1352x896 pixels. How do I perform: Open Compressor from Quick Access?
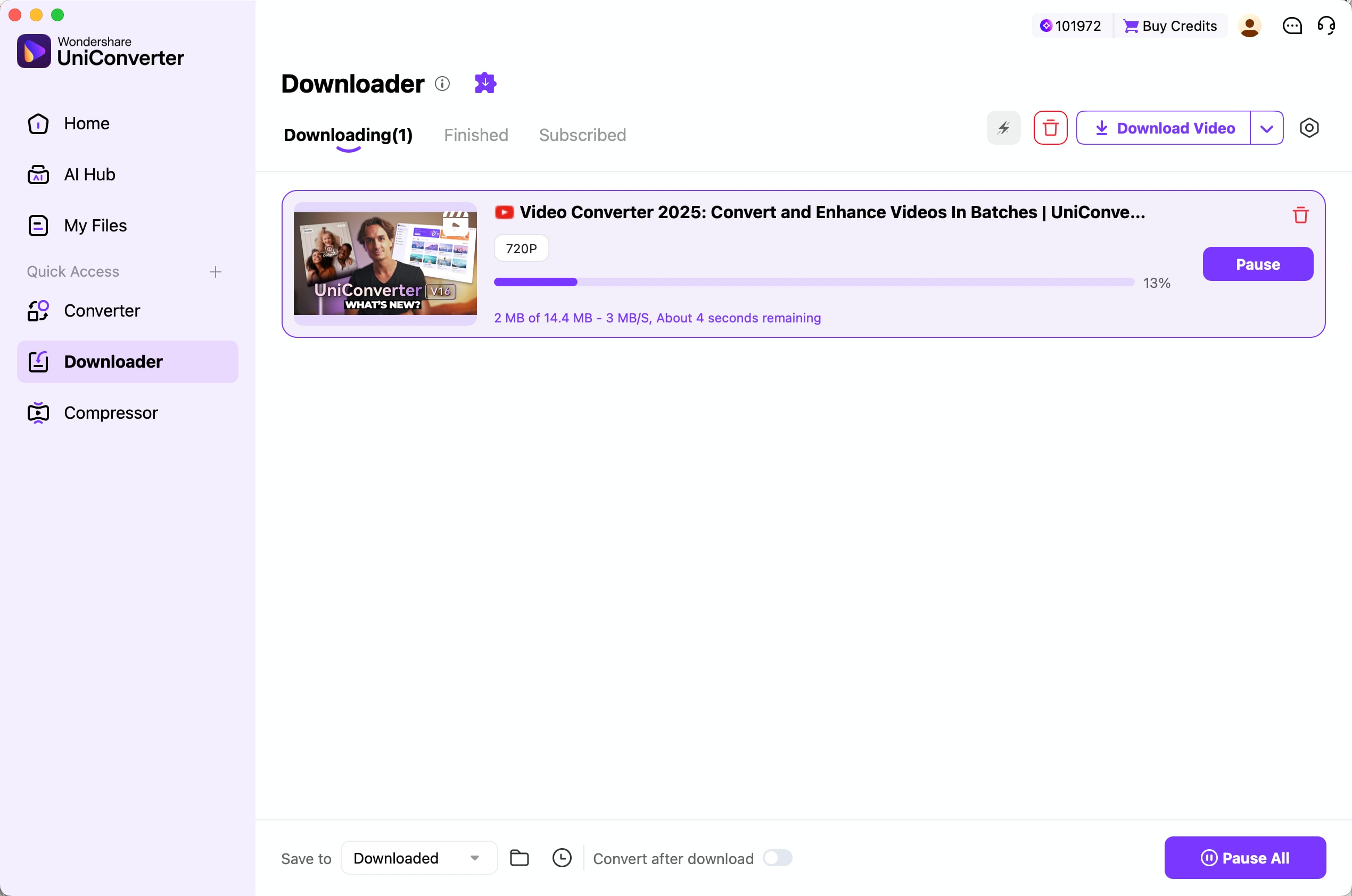pyautogui.click(x=128, y=413)
